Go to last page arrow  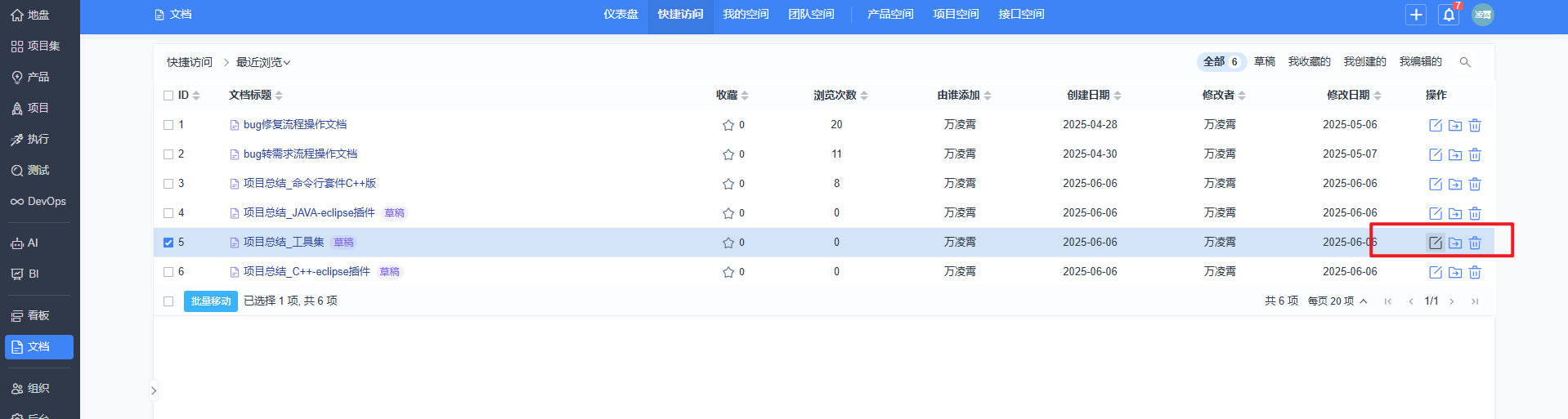(1475, 301)
